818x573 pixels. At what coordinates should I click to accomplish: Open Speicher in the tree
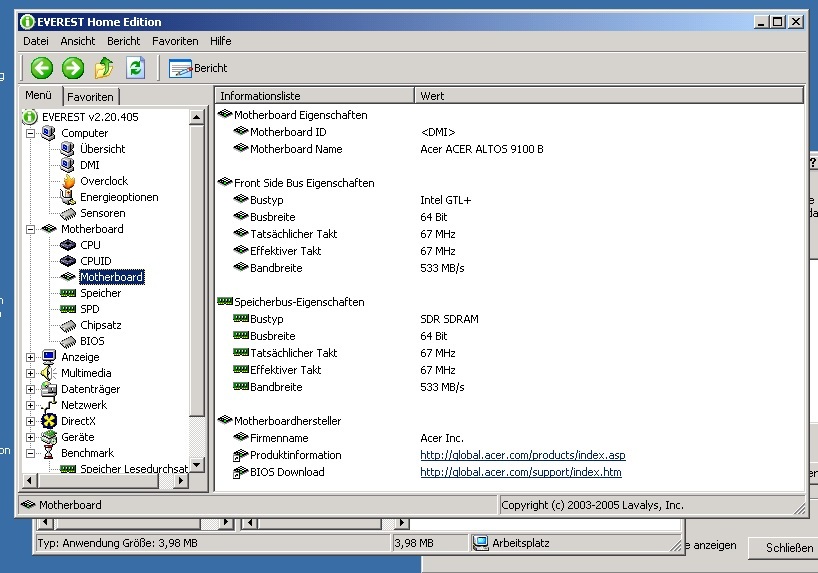(100, 293)
